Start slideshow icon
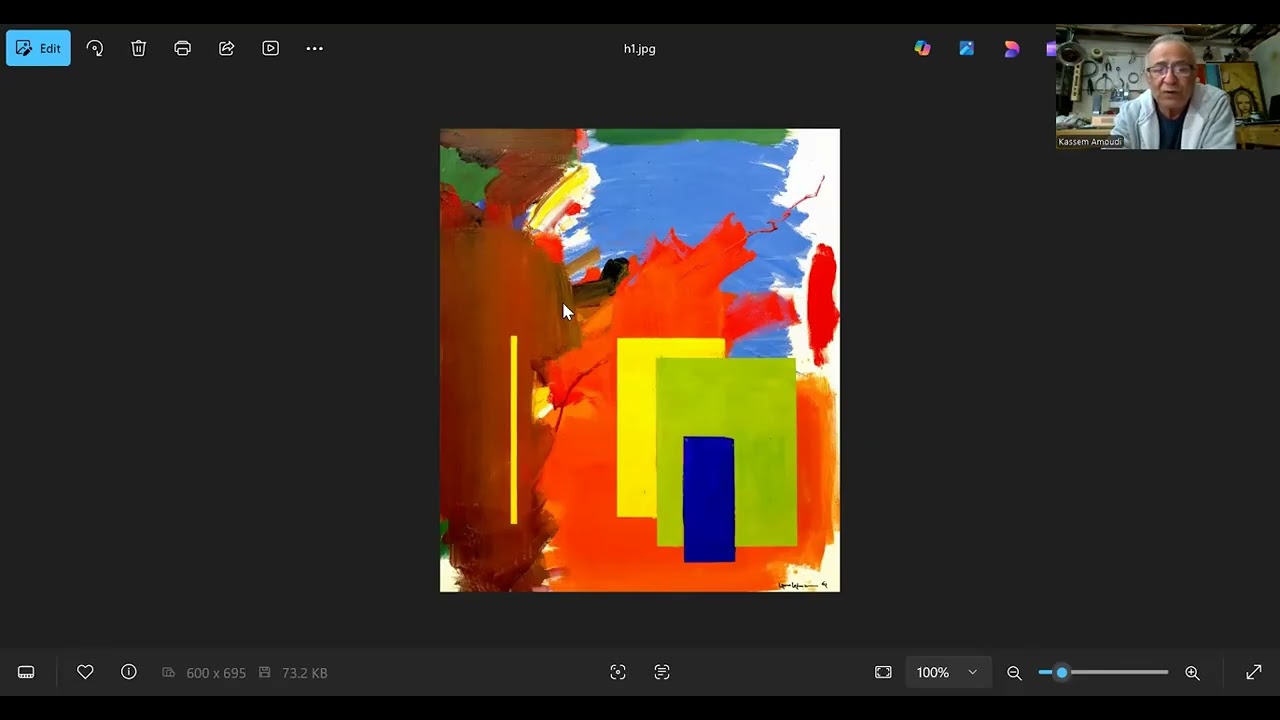This screenshot has height=720, width=1280. [271, 48]
